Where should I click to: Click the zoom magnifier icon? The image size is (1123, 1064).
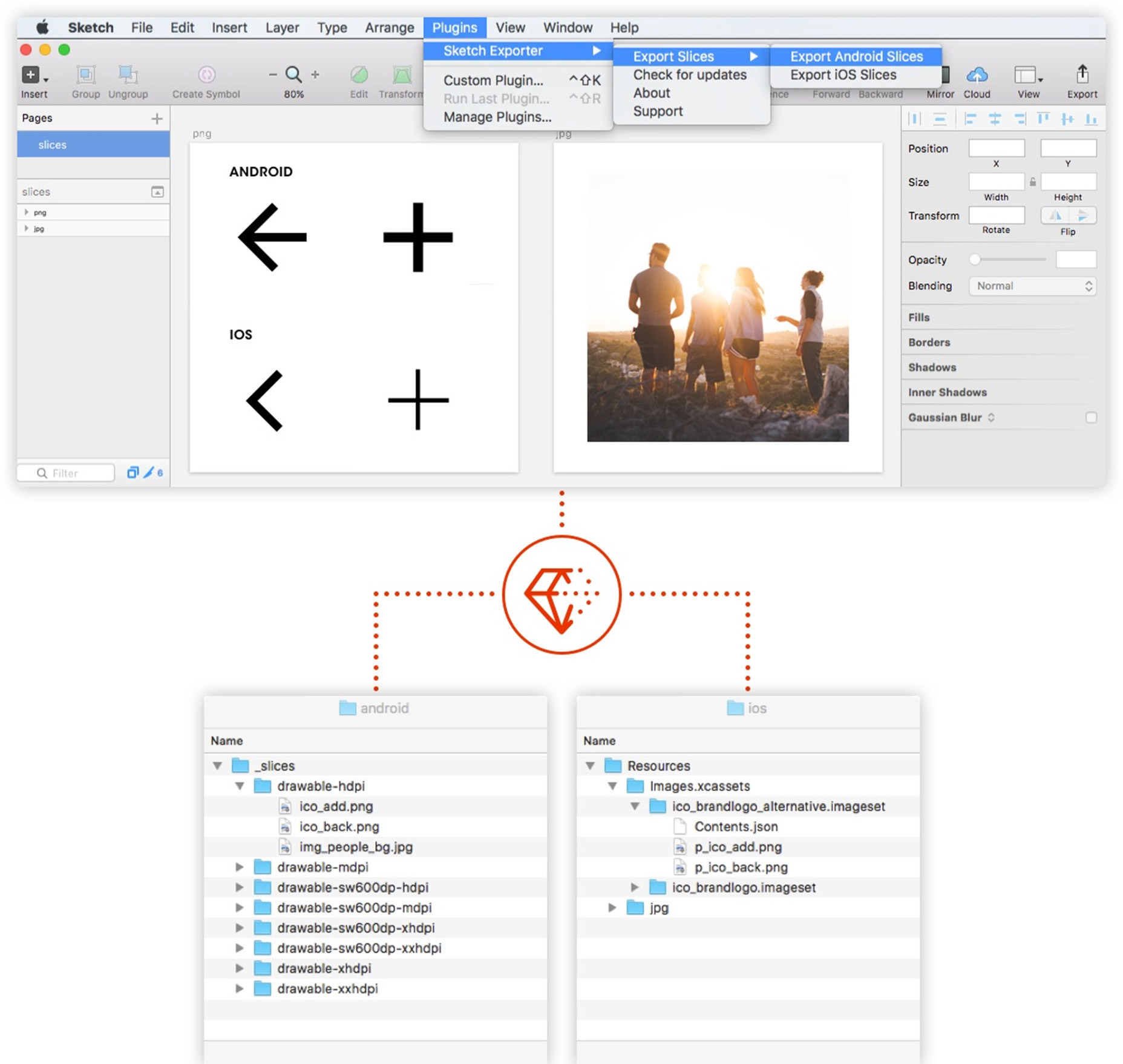pyautogui.click(x=293, y=74)
